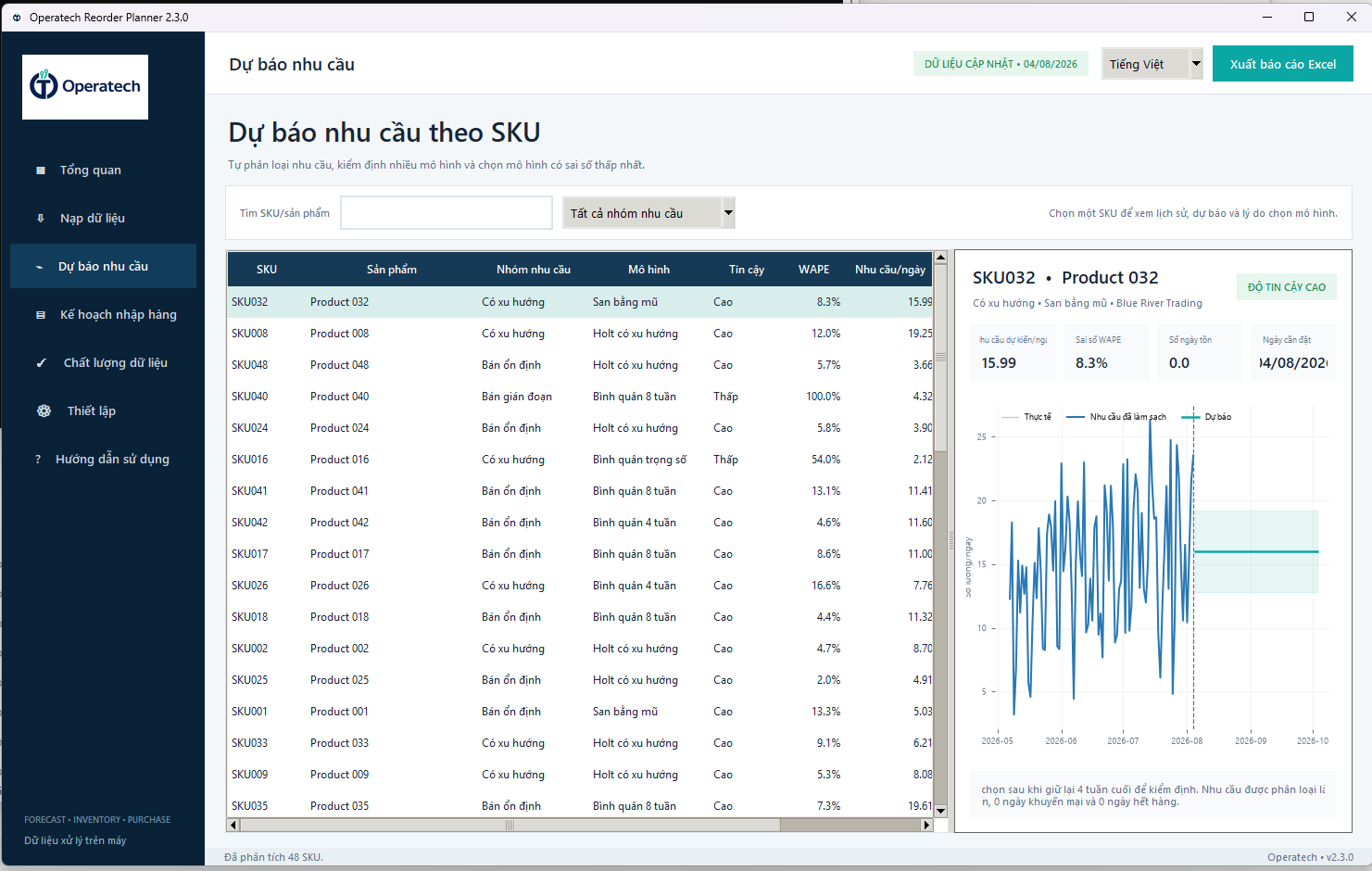Select the Tổng quan sidebar icon
The height and width of the screenshot is (871, 1372).
click(41, 170)
